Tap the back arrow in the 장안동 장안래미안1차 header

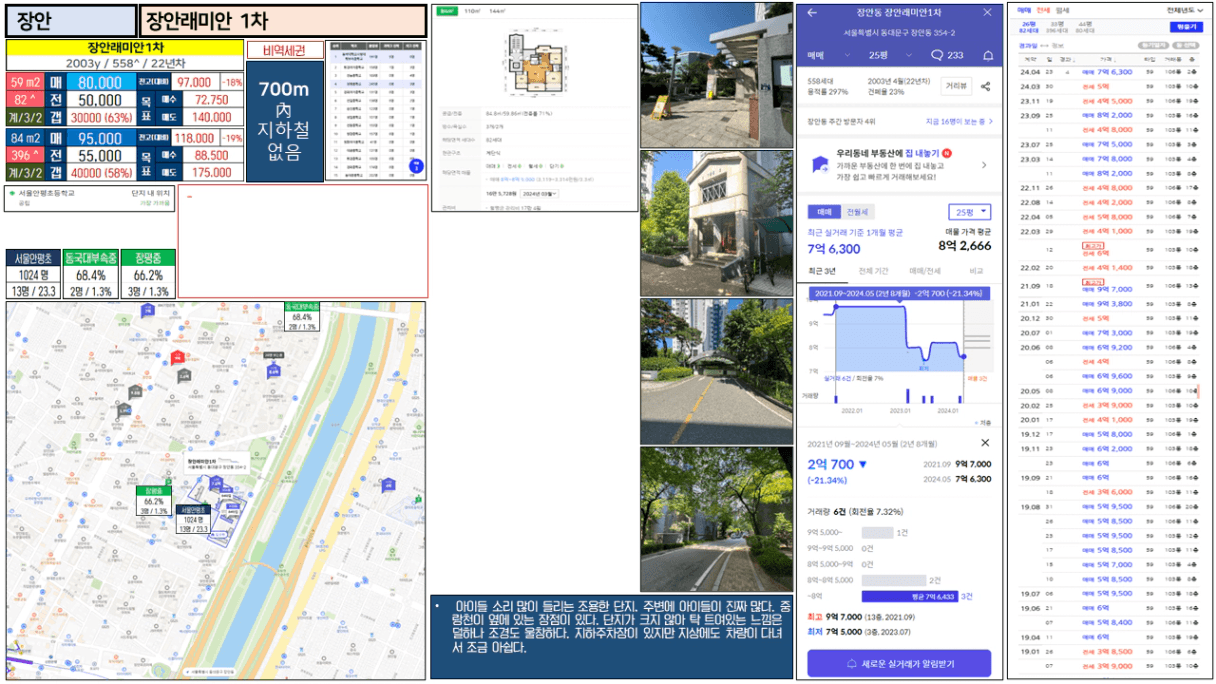[812, 13]
